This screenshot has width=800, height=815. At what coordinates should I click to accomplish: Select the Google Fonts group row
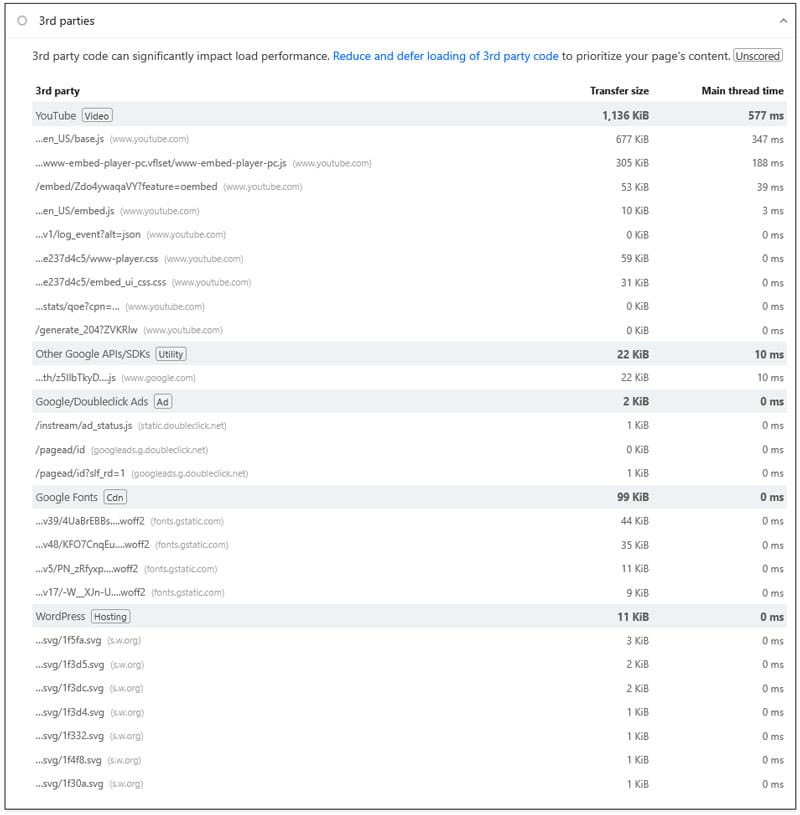click(66, 496)
